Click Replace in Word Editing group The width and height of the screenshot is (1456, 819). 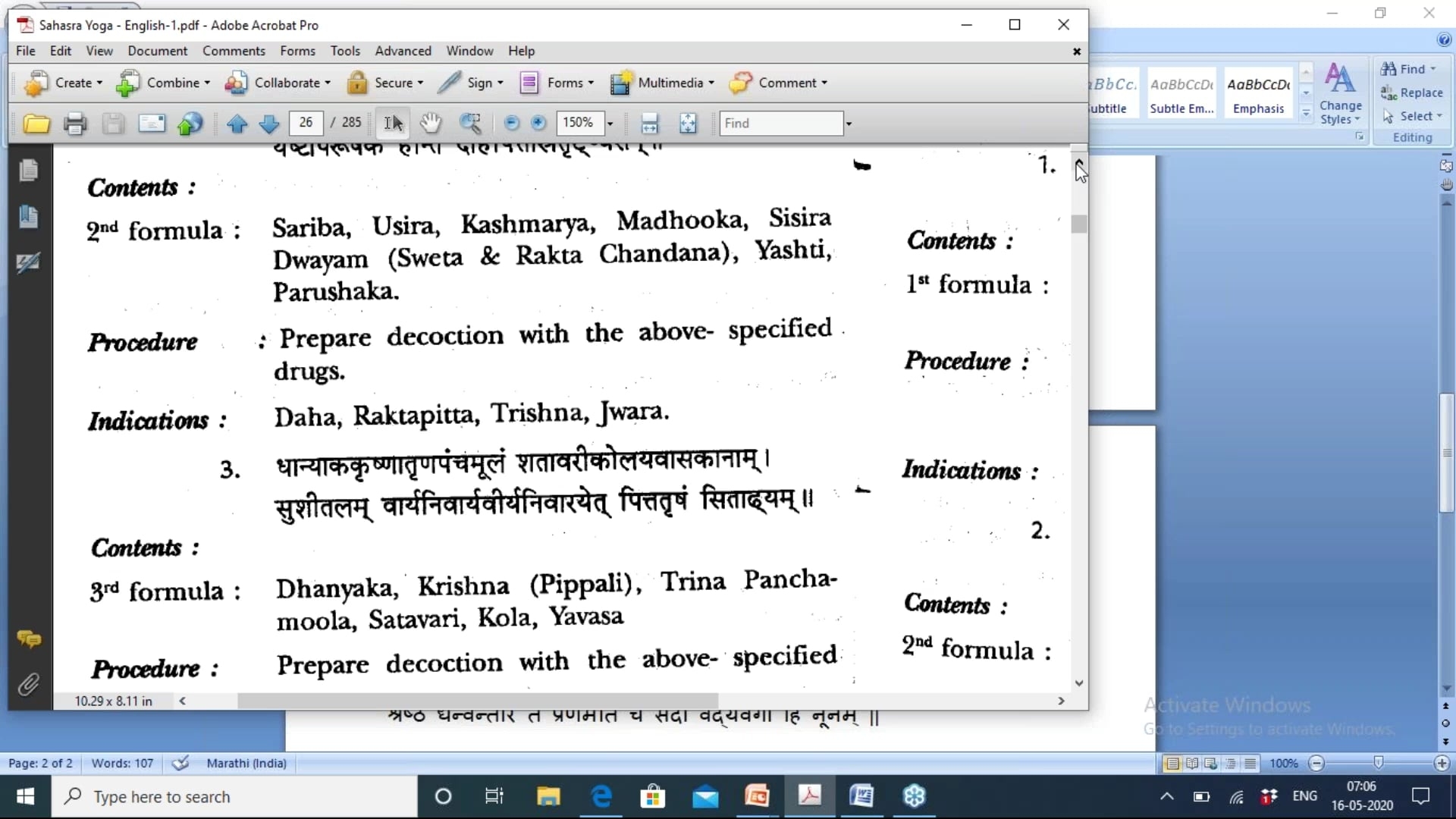pos(1412,93)
